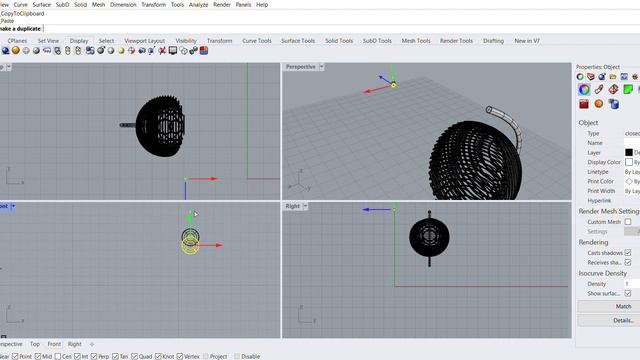640x360 pixels.
Task: Toggle the Show surface isocurve checkbox
Action: [x=628, y=293]
